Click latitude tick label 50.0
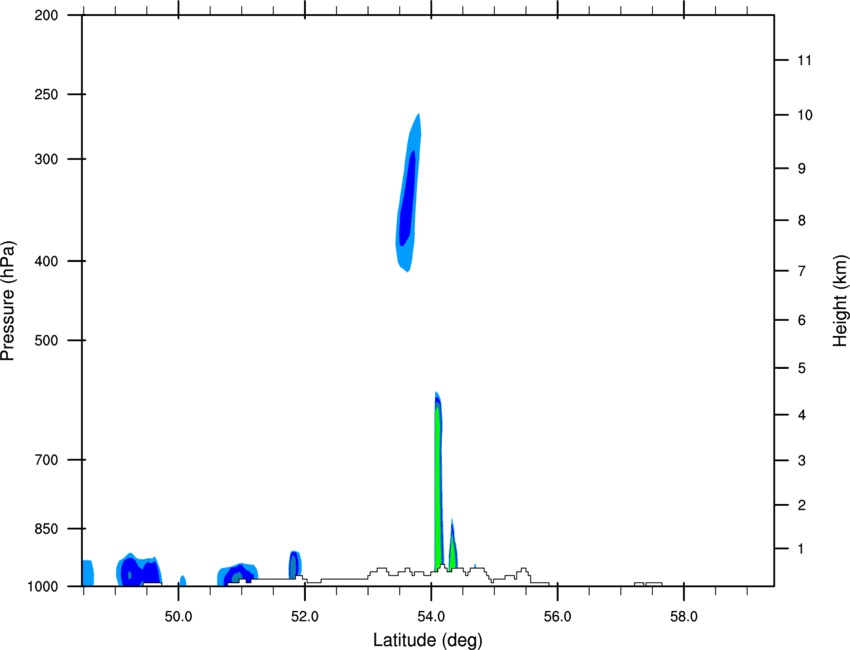This screenshot has height=650, width=850. pyautogui.click(x=178, y=617)
